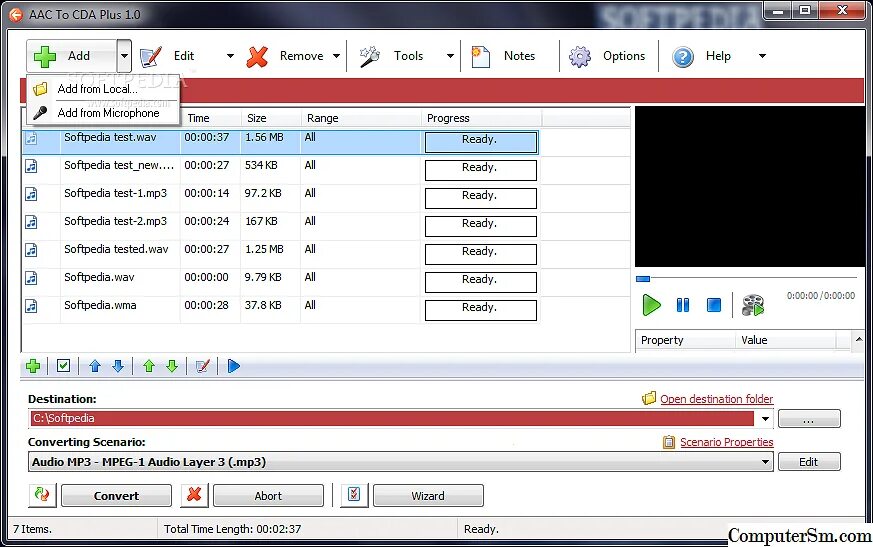
Task: Launch the Wizard button
Action: point(428,496)
